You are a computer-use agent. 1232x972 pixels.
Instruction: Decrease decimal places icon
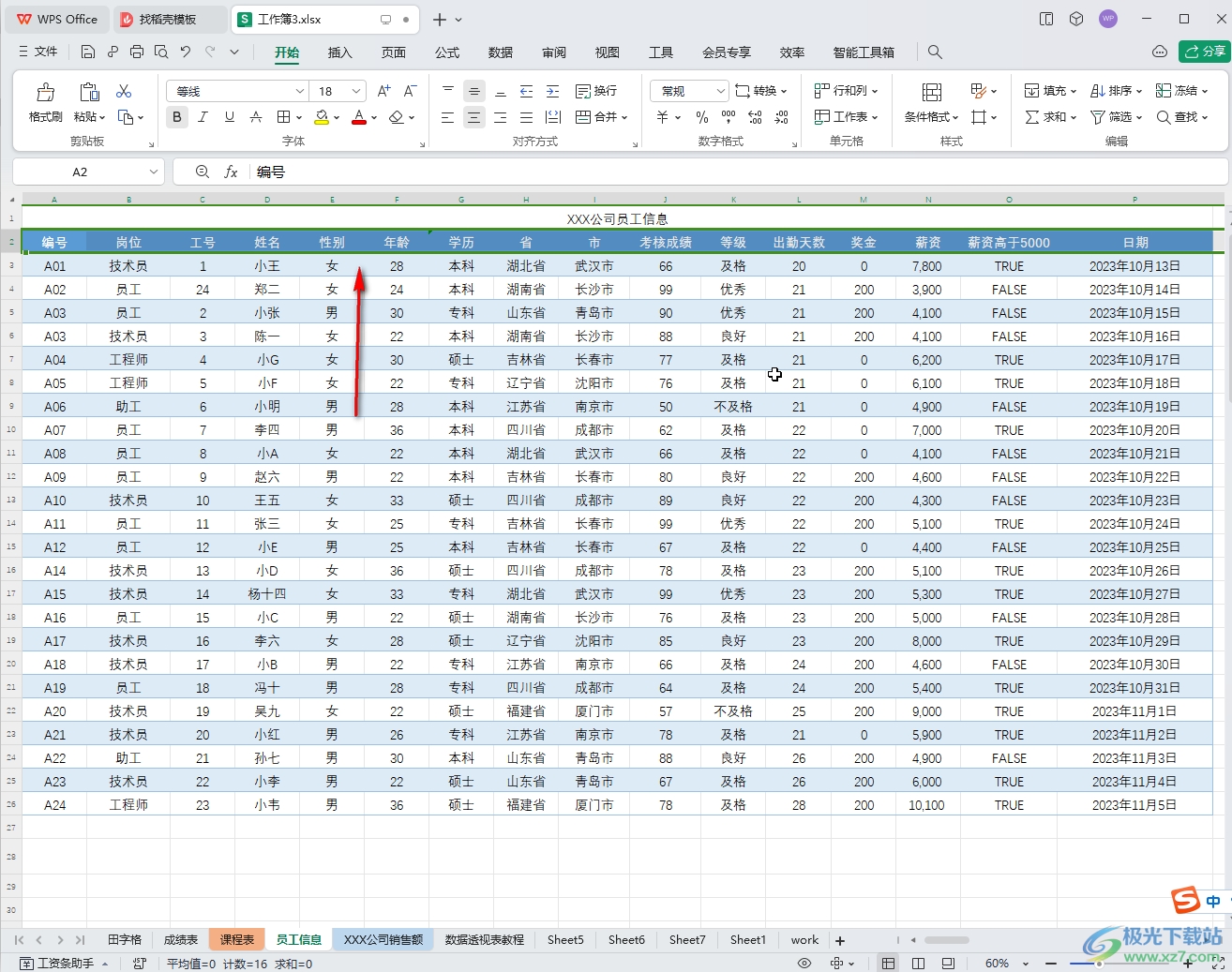[x=782, y=117]
